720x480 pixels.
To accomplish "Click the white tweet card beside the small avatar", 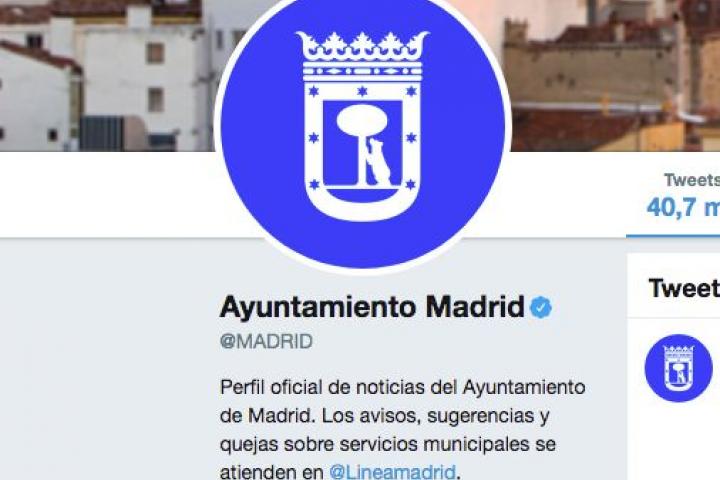I will click(674, 398).
